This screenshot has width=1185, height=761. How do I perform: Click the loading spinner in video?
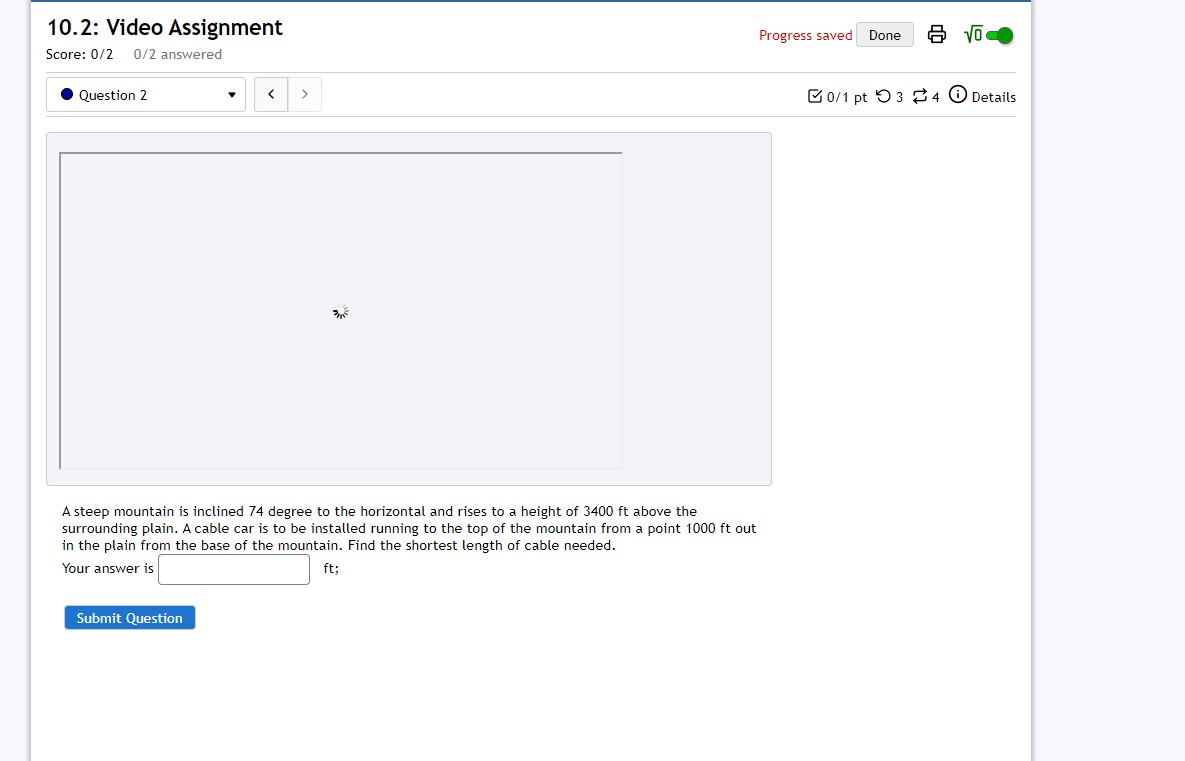[x=341, y=311]
